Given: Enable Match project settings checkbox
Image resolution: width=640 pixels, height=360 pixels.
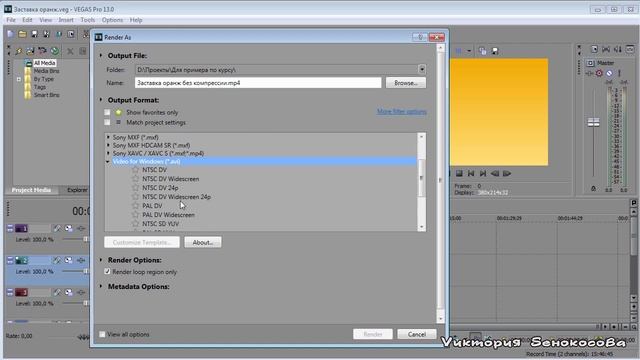Looking at the screenshot, I should 107,122.
